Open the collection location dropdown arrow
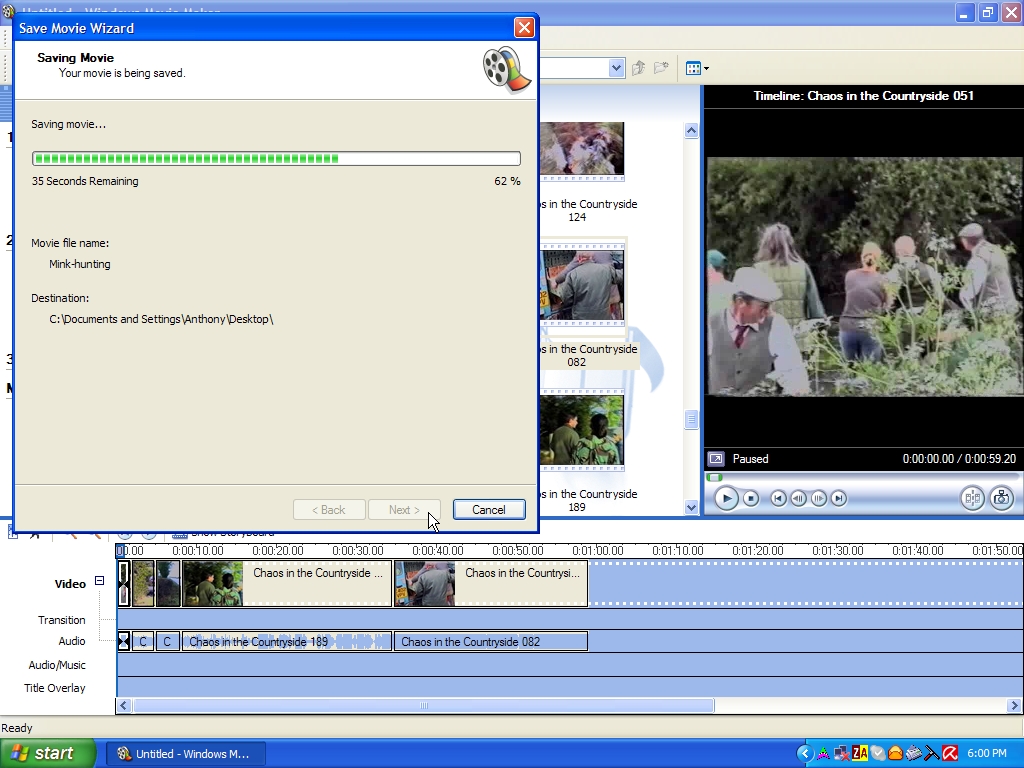Image resolution: width=1024 pixels, height=768 pixels. pos(616,68)
